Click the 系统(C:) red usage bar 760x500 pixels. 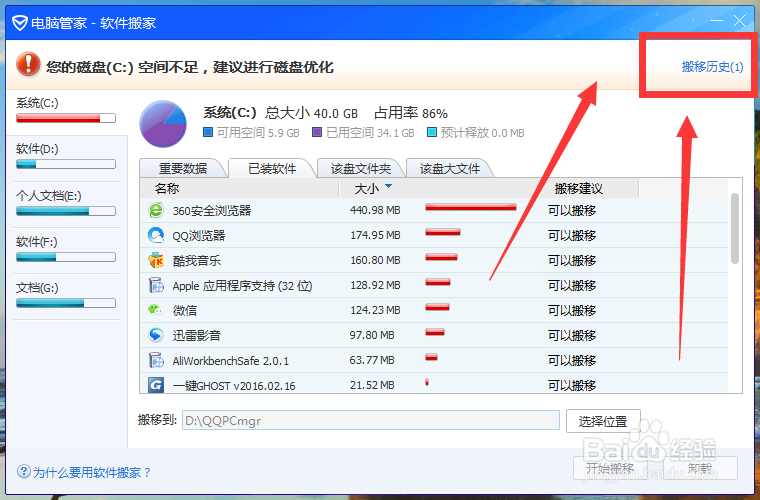pos(65,118)
